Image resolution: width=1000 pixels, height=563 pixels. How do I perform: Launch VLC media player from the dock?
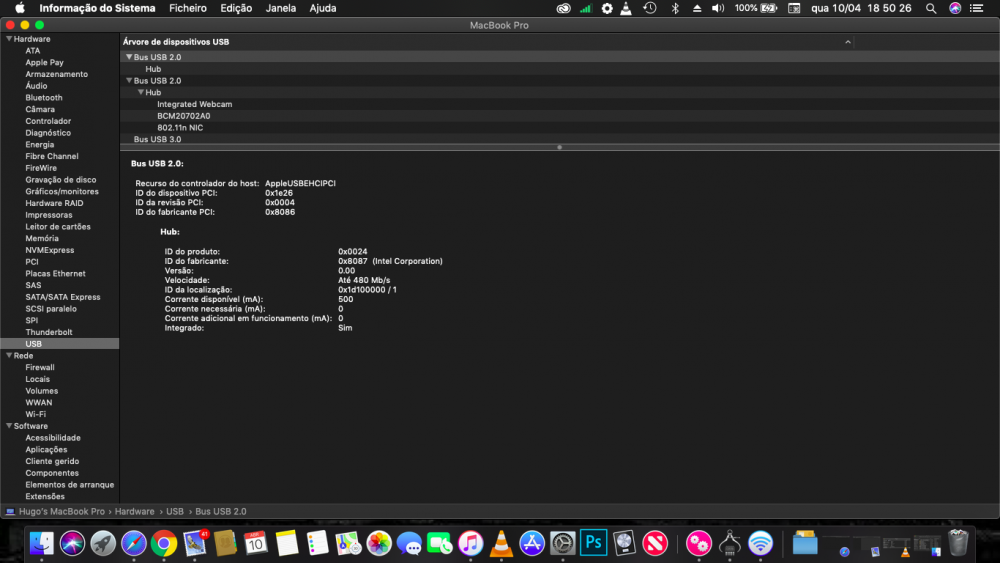501,543
